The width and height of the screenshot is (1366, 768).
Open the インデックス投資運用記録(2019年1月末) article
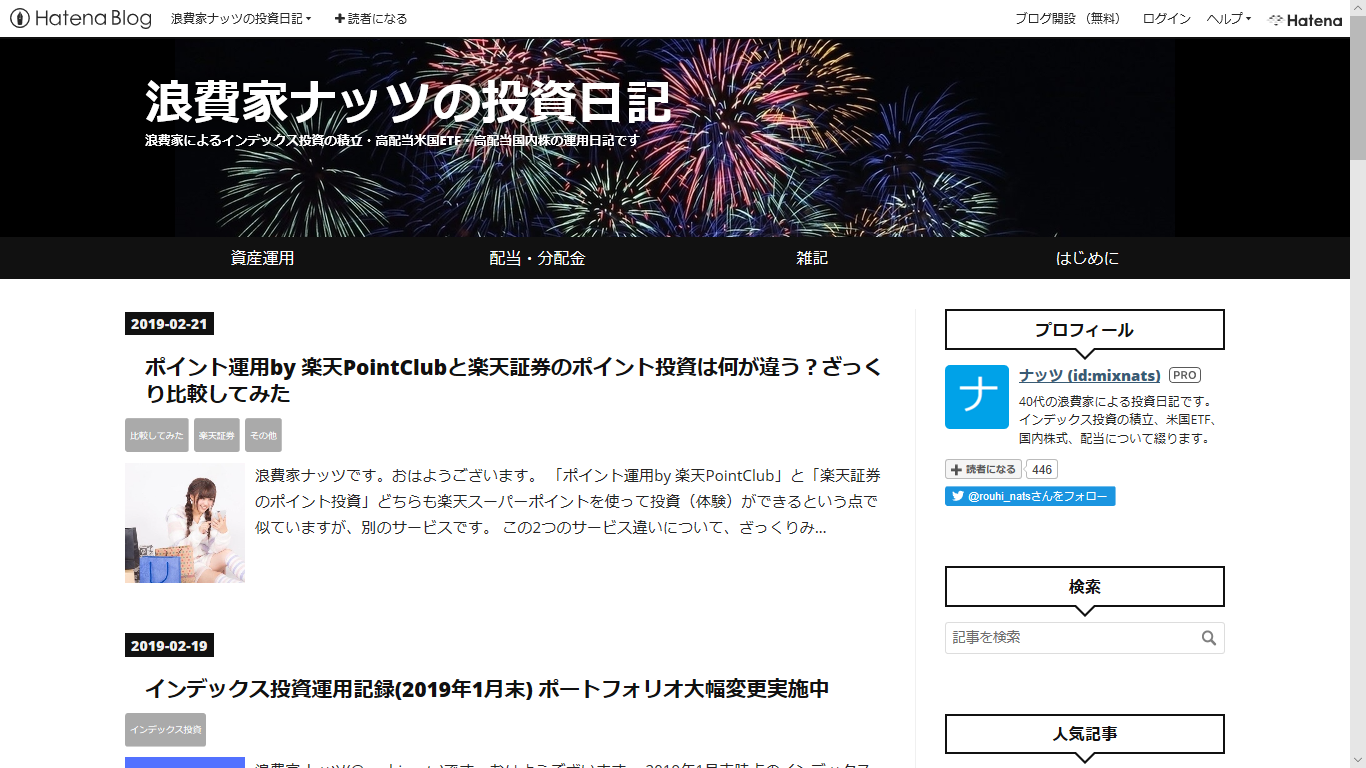click(487, 689)
